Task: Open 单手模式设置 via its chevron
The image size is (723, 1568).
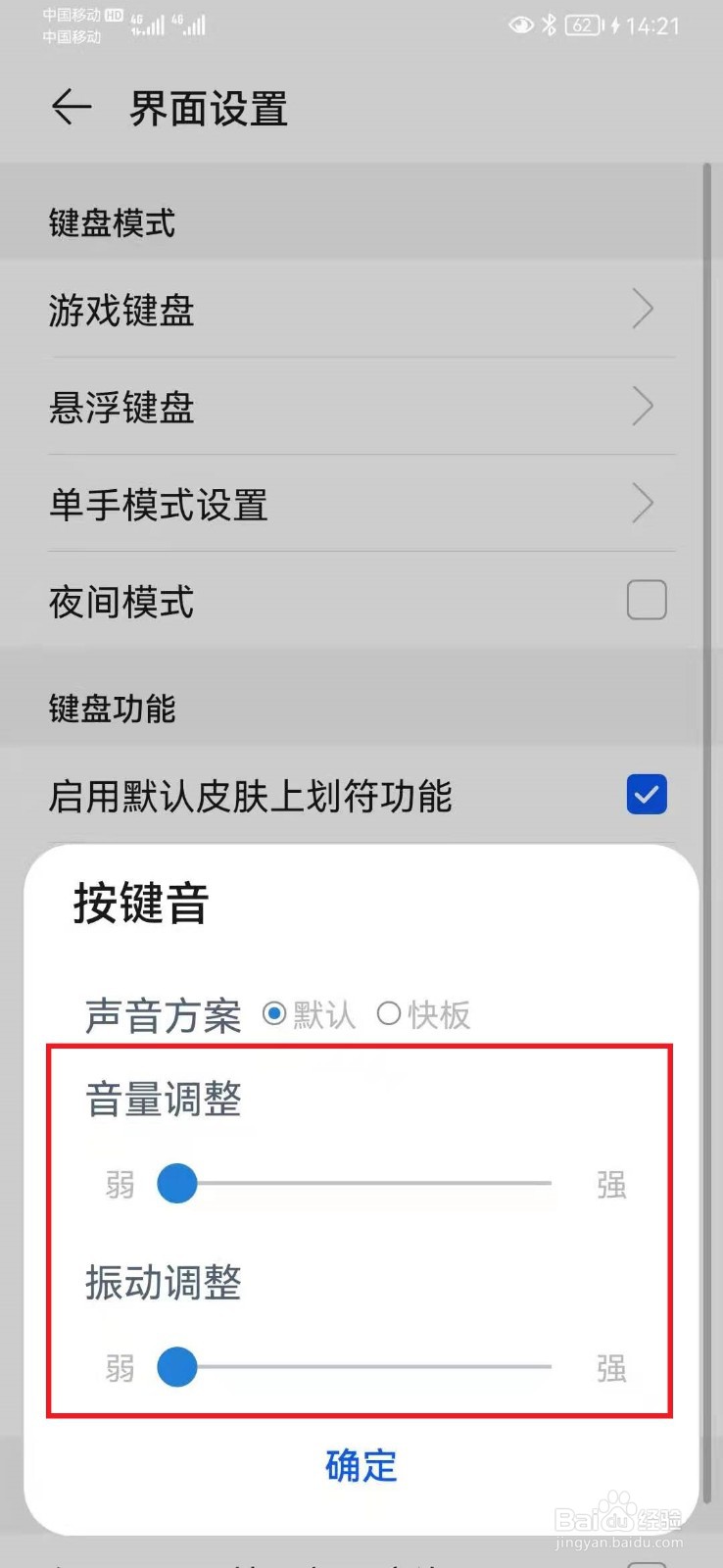Action: coord(643,503)
